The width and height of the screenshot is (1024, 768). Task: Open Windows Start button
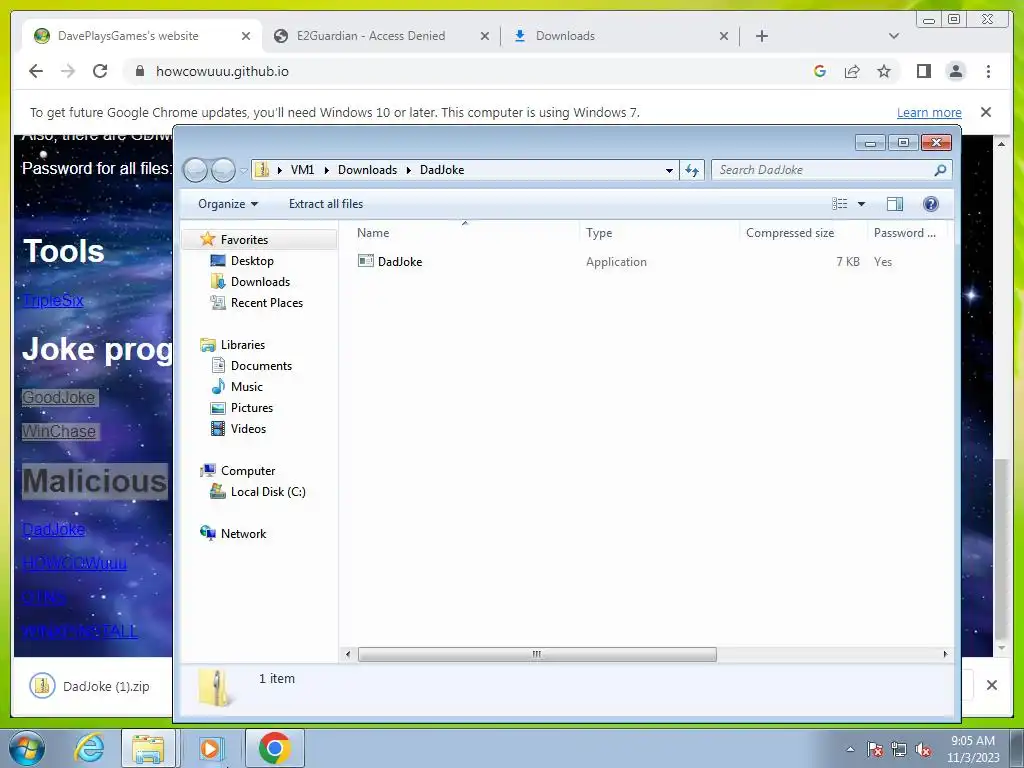(x=27, y=748)
